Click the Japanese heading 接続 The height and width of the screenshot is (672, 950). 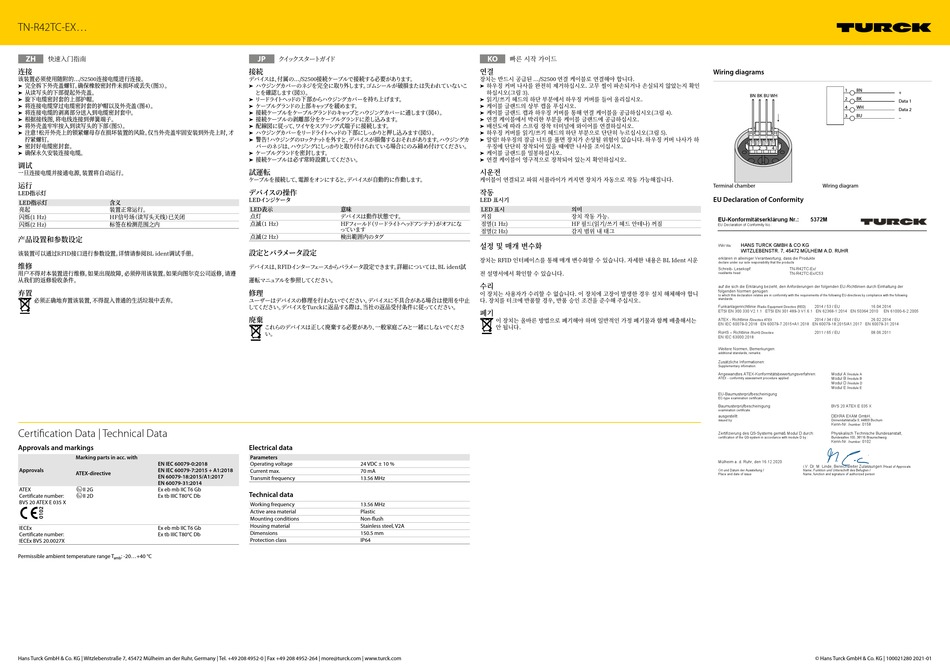[256, 72]
